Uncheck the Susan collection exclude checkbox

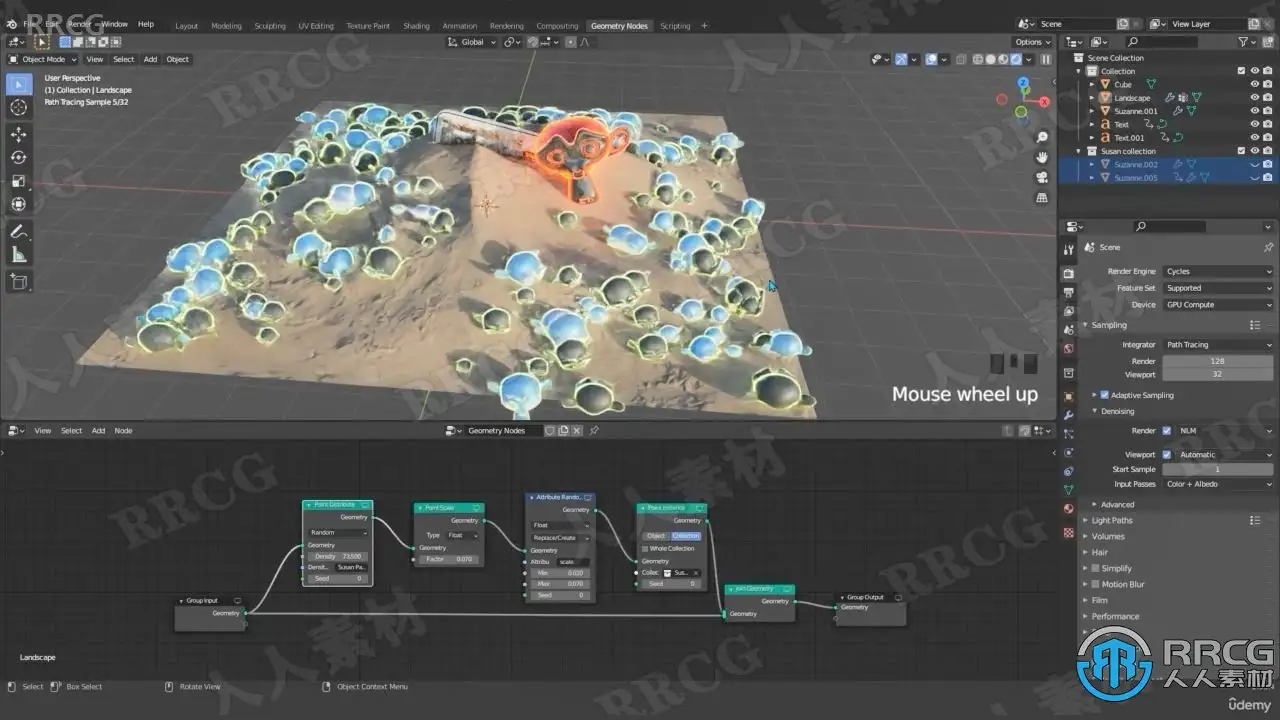(1241, 151)
